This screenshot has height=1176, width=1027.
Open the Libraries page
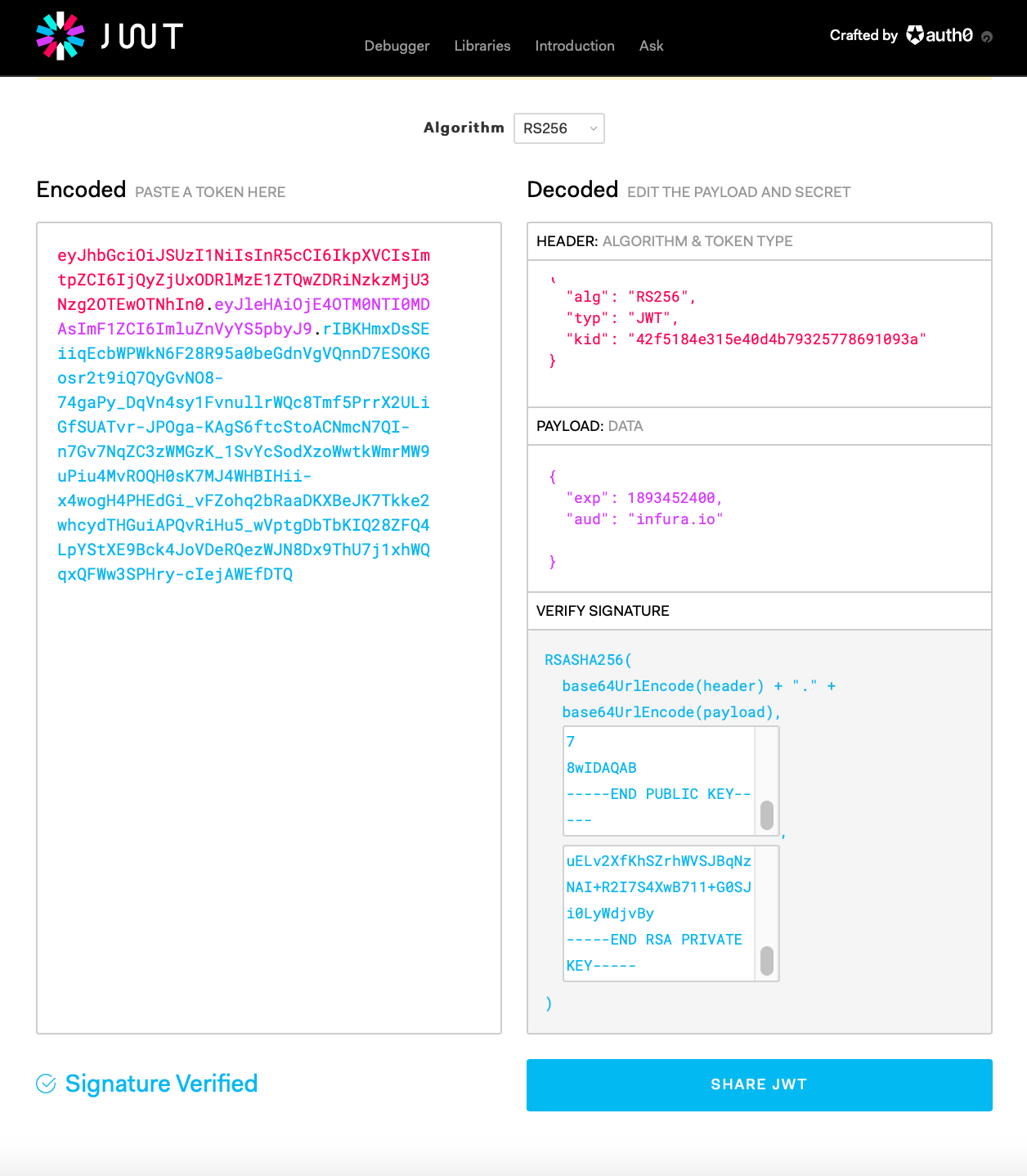point(482,47)
